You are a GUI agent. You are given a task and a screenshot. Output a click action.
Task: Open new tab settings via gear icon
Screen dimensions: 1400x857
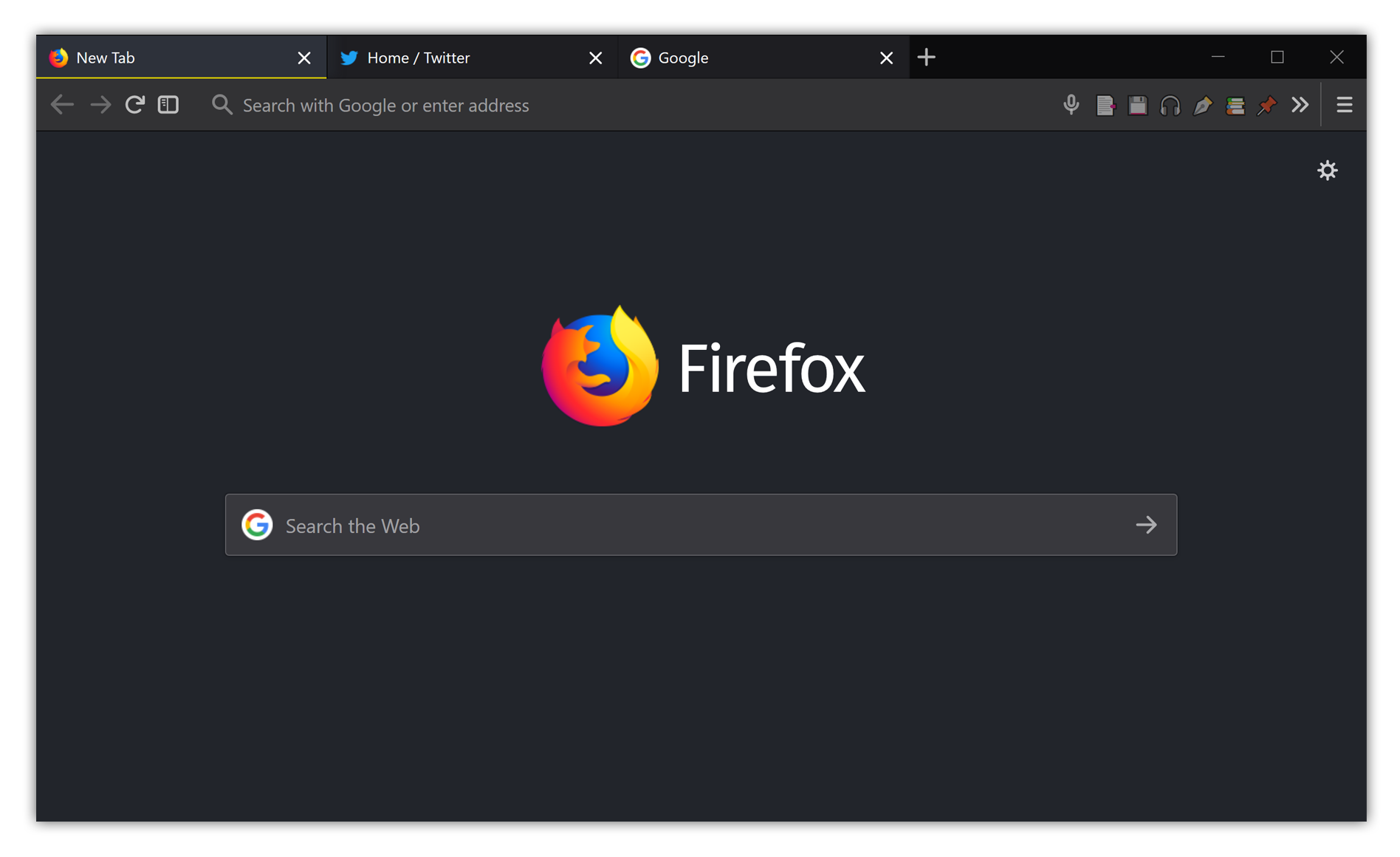pyautogui.click(x=1327, y=171)
